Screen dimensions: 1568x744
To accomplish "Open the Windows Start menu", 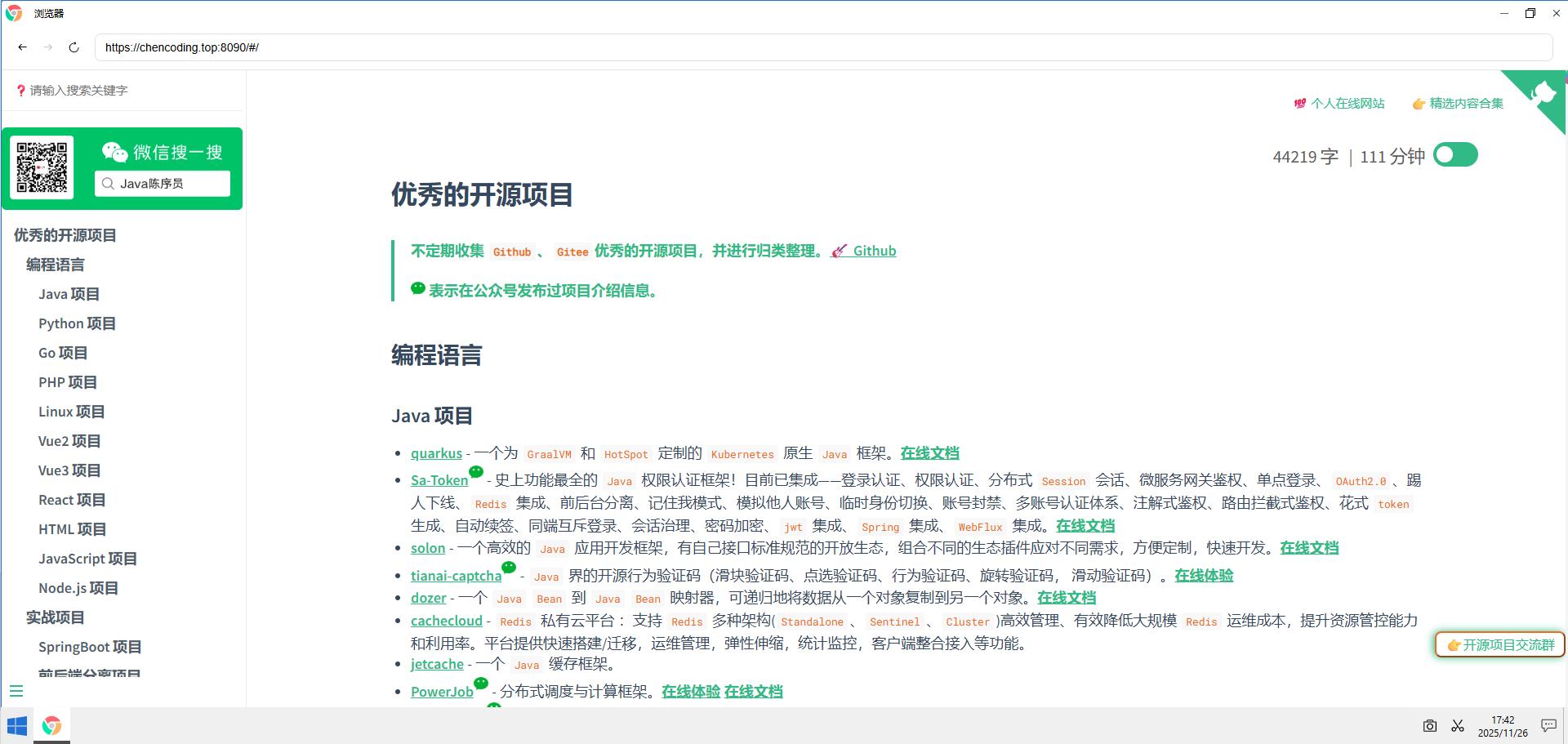I will tap(16, 725).
